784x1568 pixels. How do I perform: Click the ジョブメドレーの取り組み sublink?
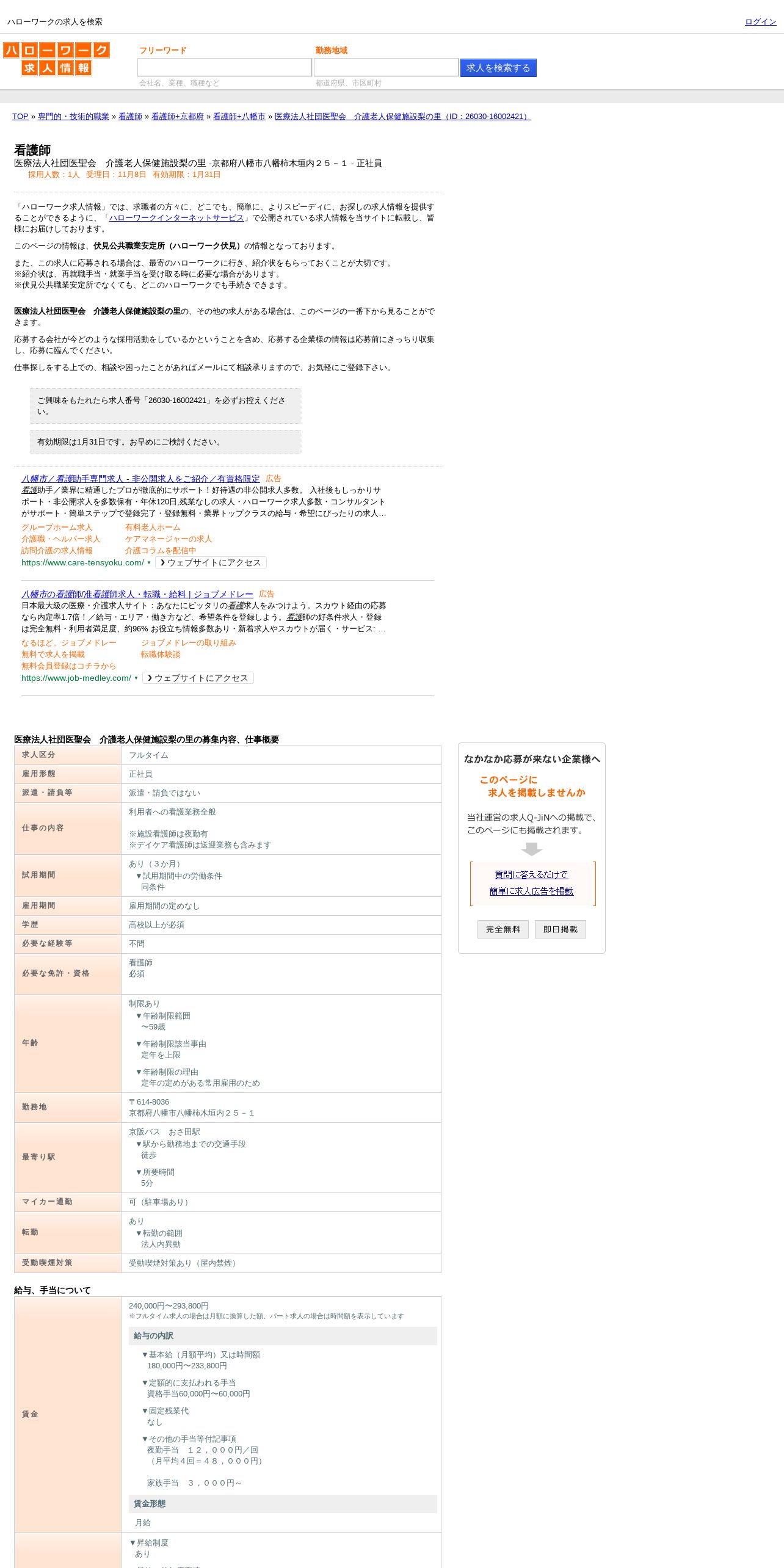189,643
